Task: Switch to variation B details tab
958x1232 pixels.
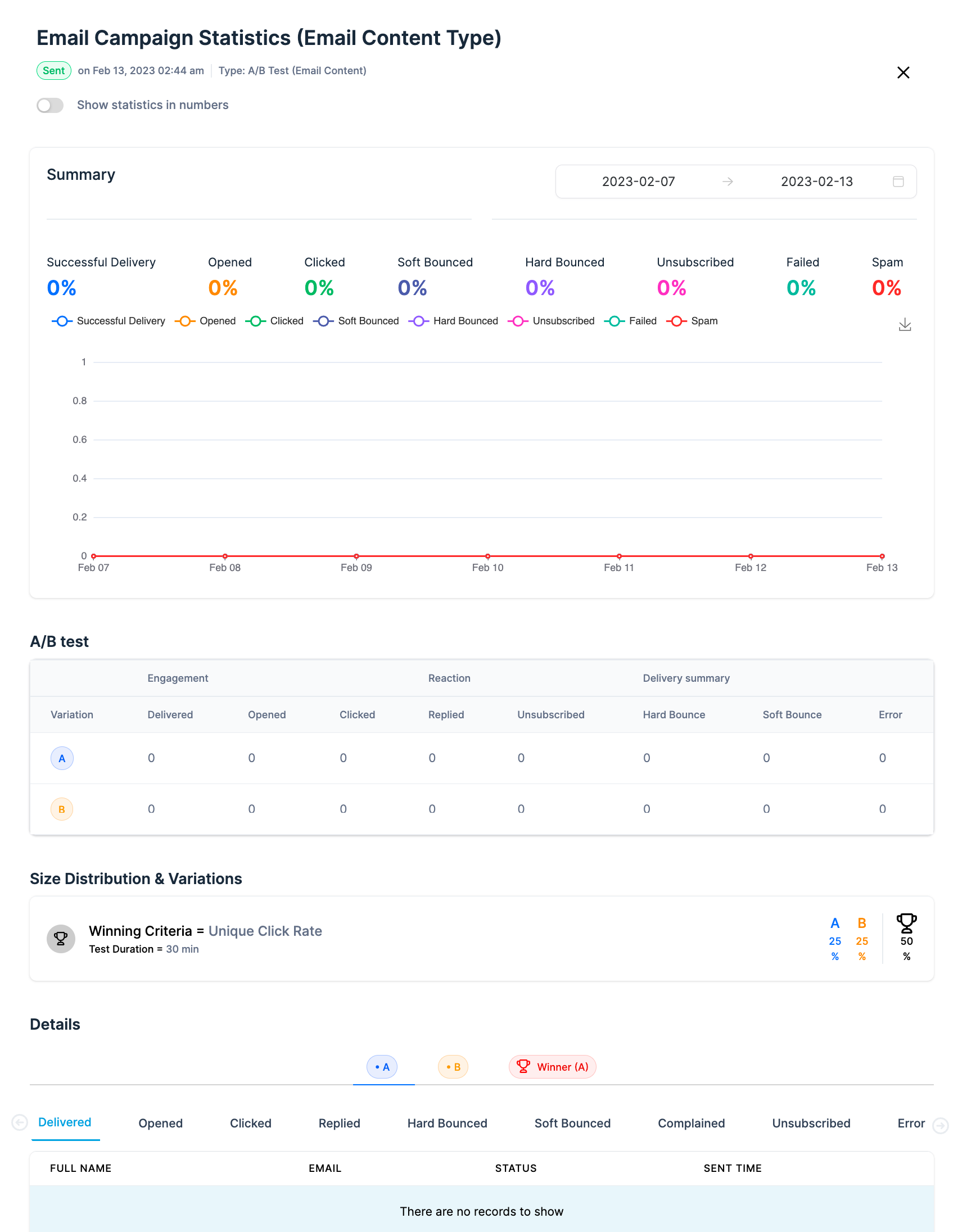Action: [x=453, y=1067]
